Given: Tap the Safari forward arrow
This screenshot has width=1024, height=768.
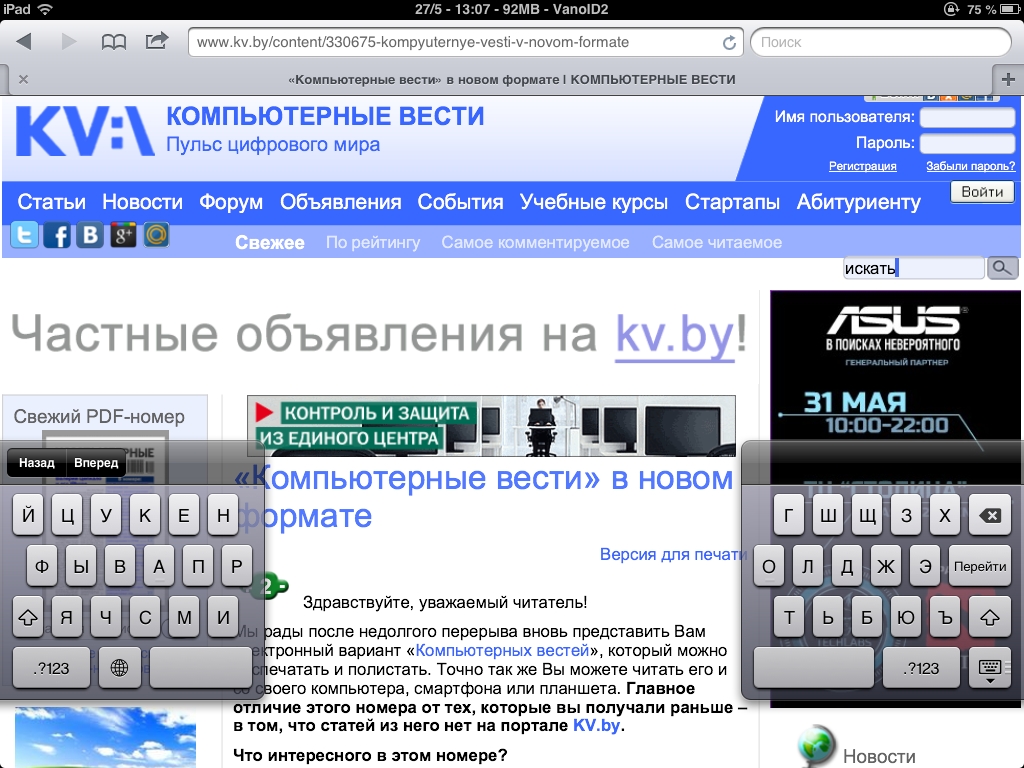Looking at the screenshot, I should tap(69, 42).
